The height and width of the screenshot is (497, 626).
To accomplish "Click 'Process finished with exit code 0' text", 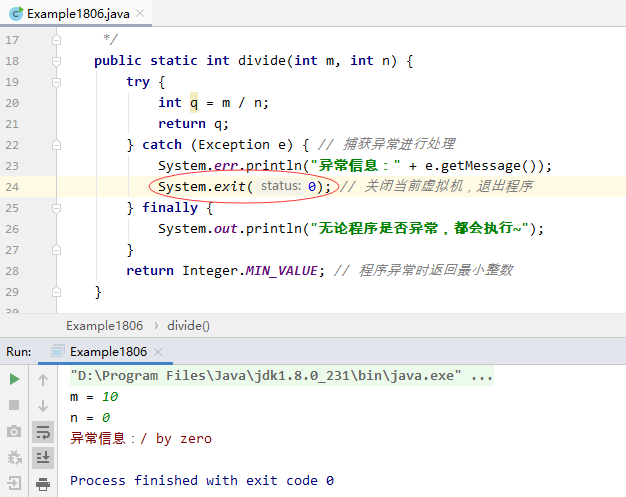I will [202, 481].
